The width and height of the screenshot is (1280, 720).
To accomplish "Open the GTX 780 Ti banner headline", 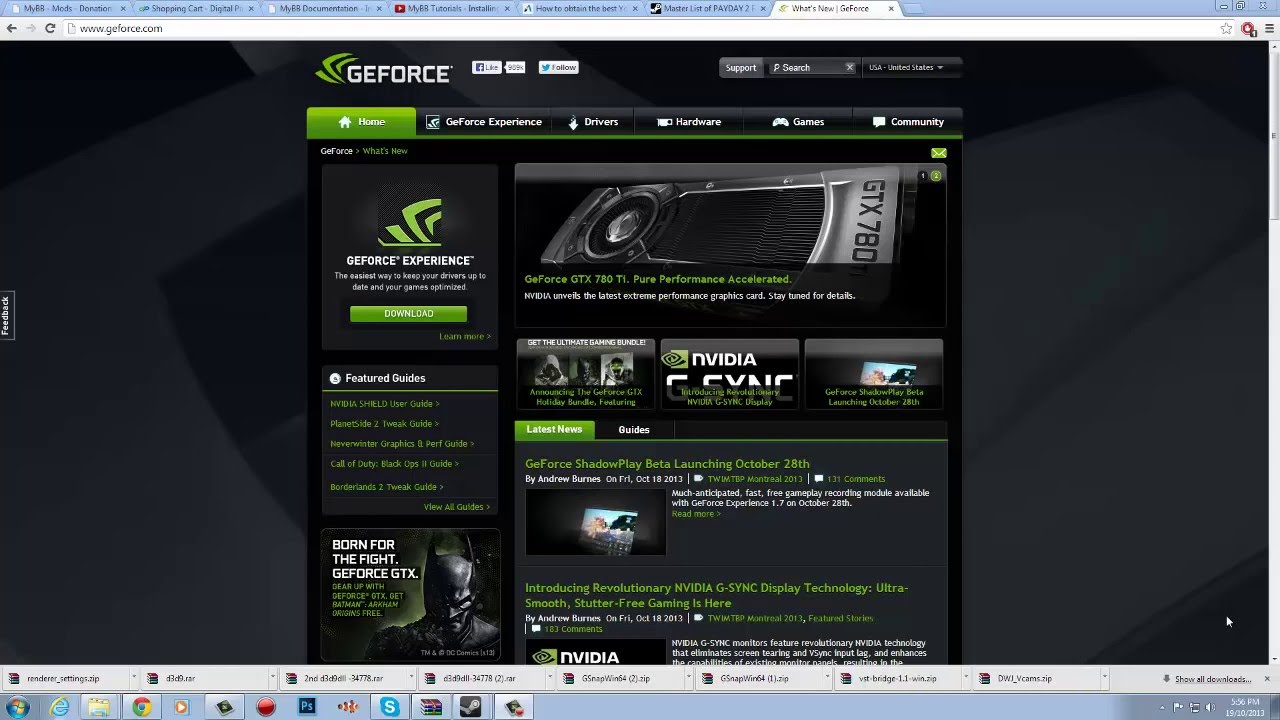I will (x=658, y=280).
